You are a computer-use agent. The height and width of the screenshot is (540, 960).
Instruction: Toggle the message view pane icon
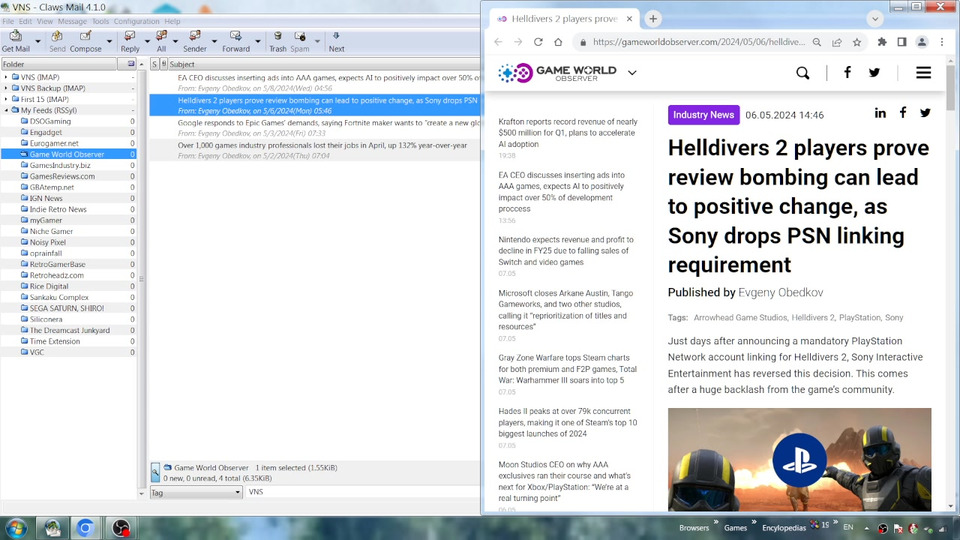click(156, 472)
